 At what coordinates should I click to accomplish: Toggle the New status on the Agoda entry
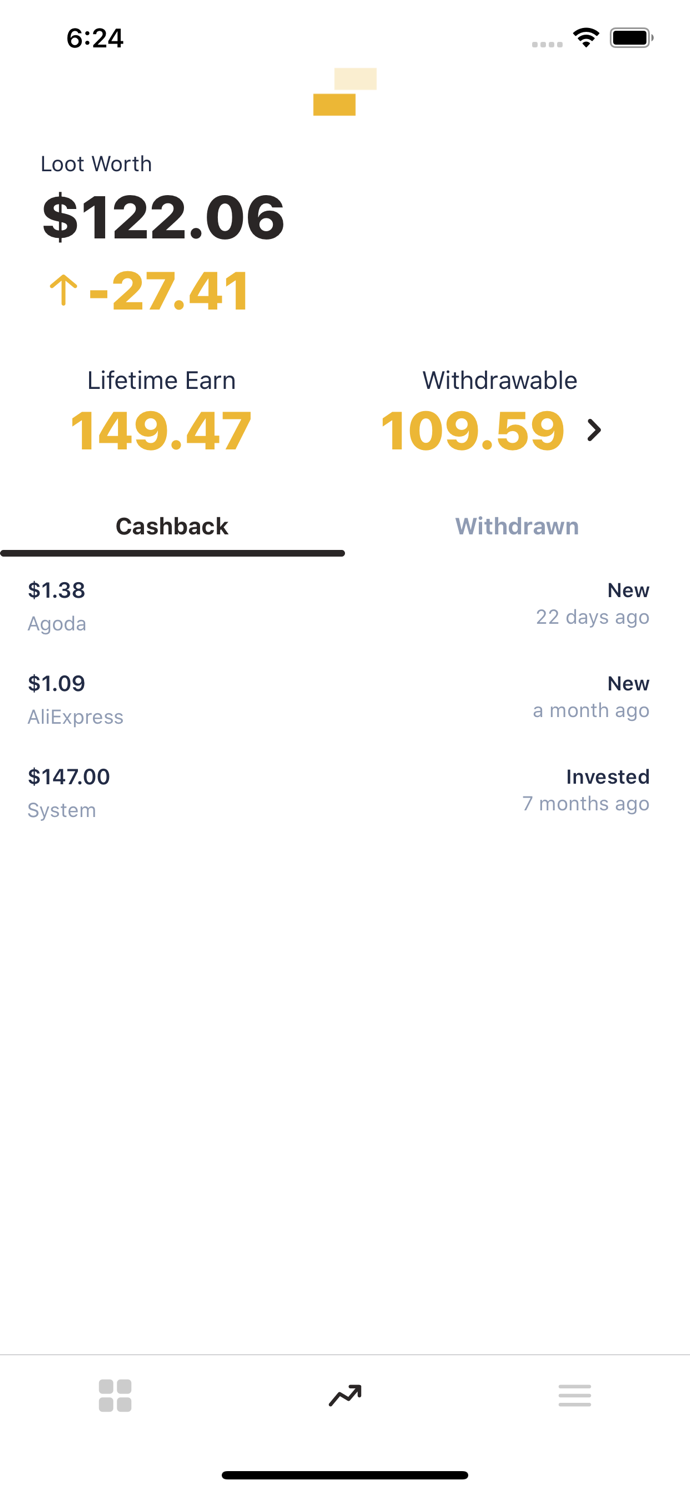tap(629, 590)
